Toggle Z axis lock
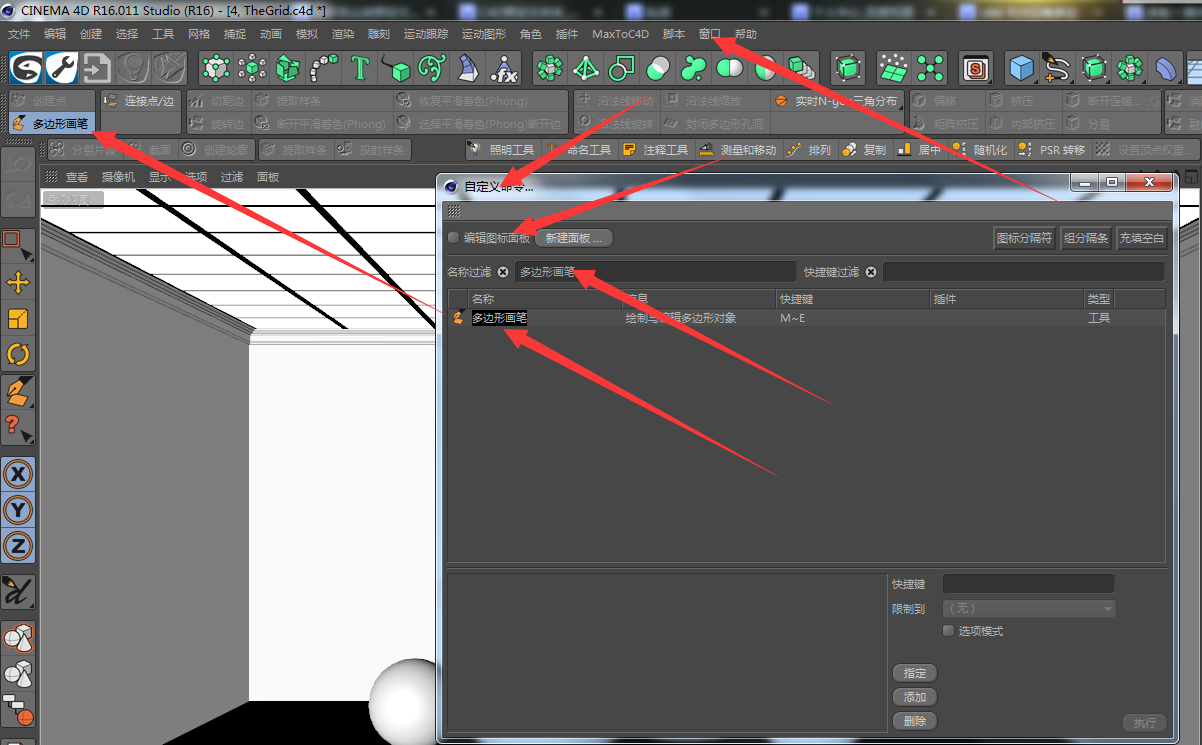This screenshot has width=1202, height=745. [x=18, y=546]
